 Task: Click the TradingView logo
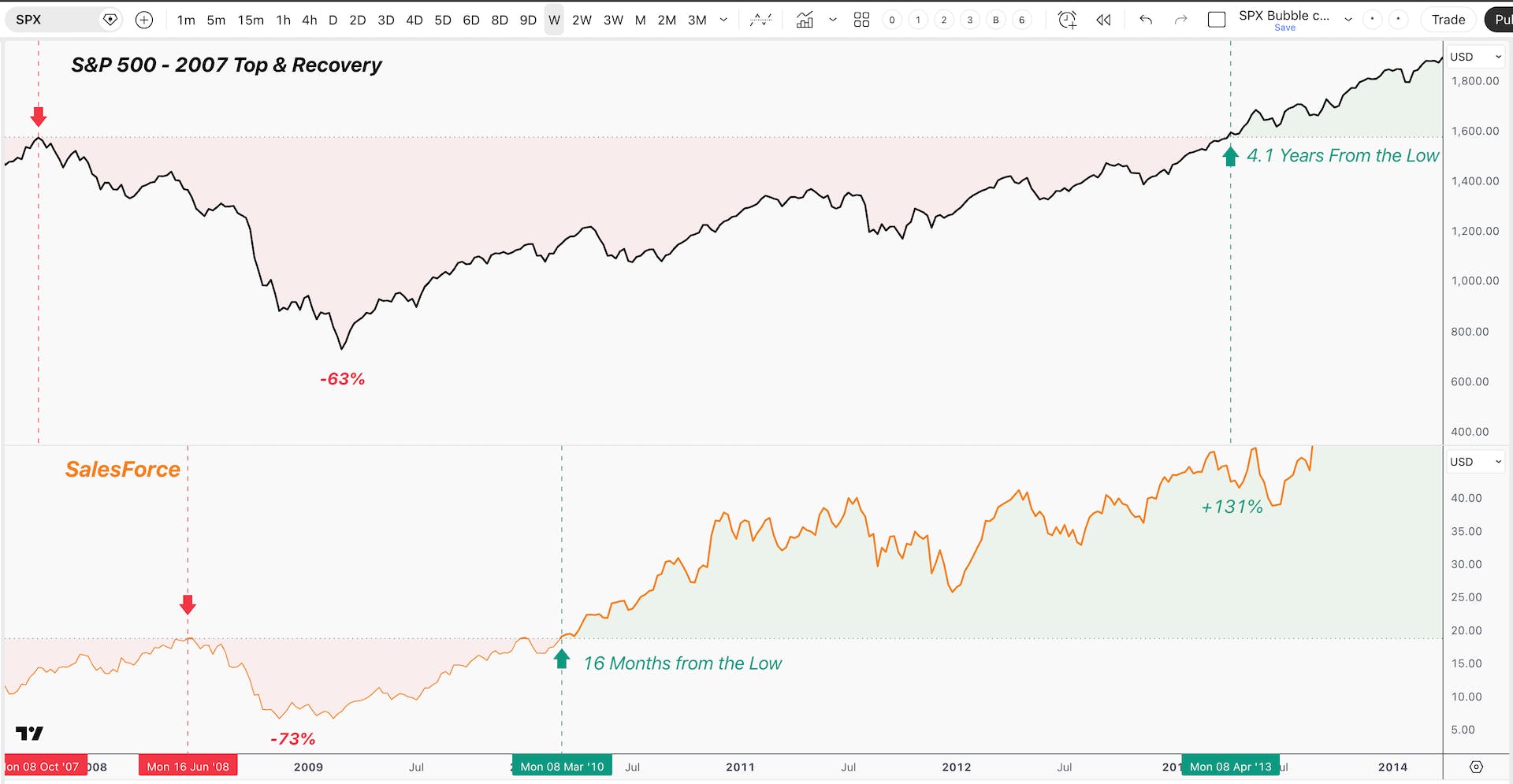(x=30, y=734)
